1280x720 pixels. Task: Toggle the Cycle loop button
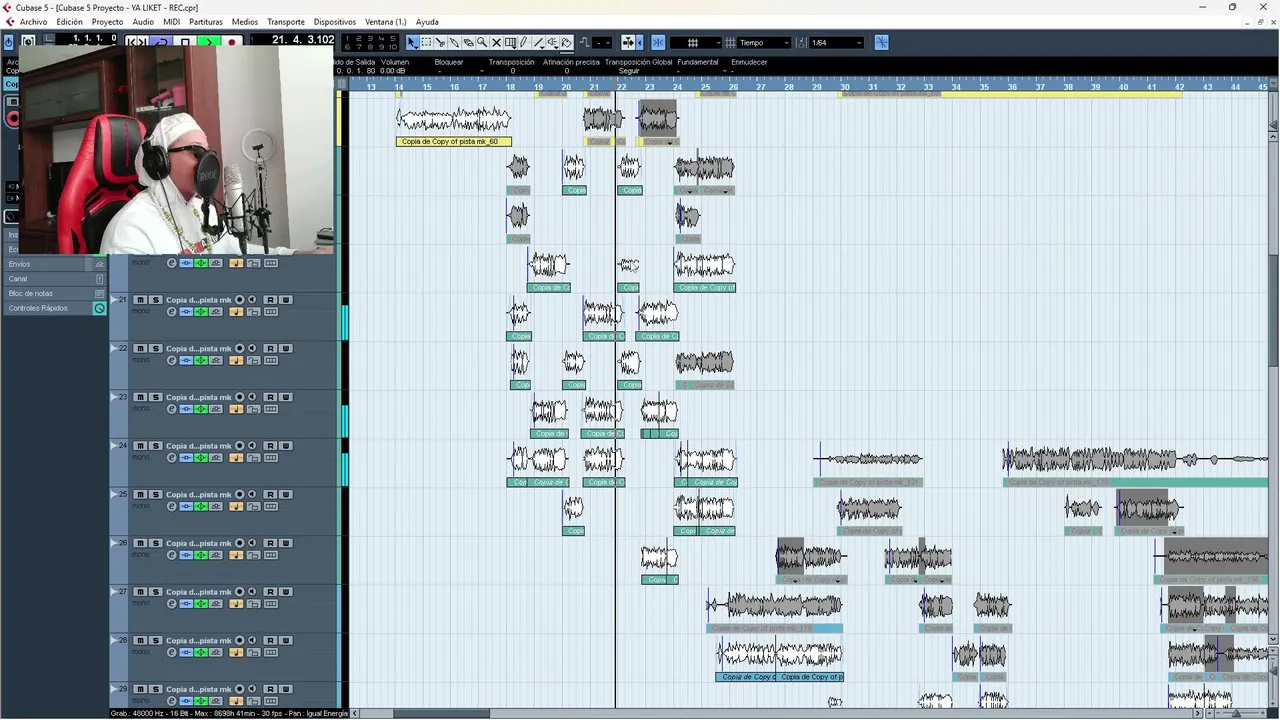coord(161,42)
